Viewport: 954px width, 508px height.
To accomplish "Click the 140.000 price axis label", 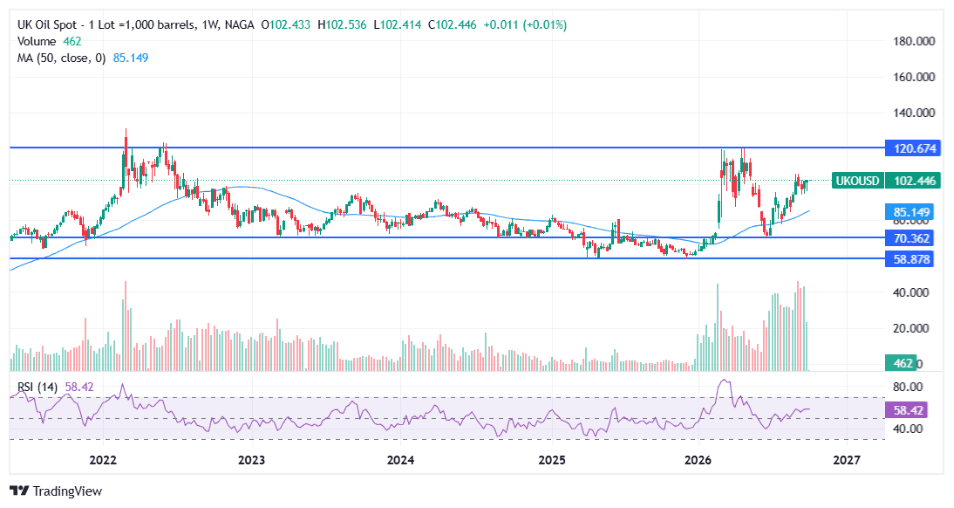I will 914,113.
